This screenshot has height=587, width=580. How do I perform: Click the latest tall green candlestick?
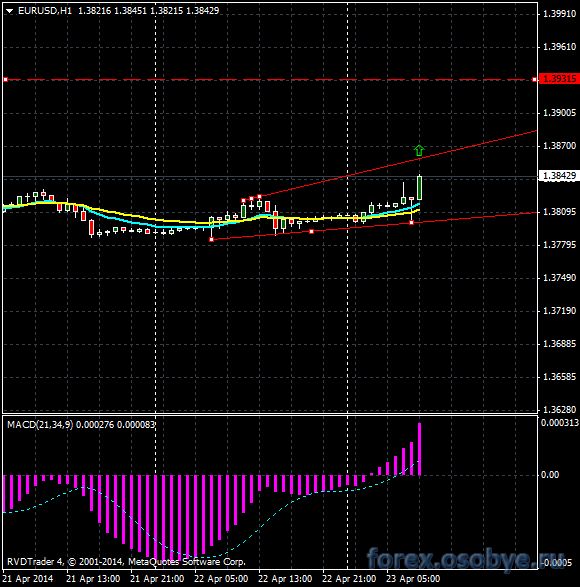[x=419, y=188]
